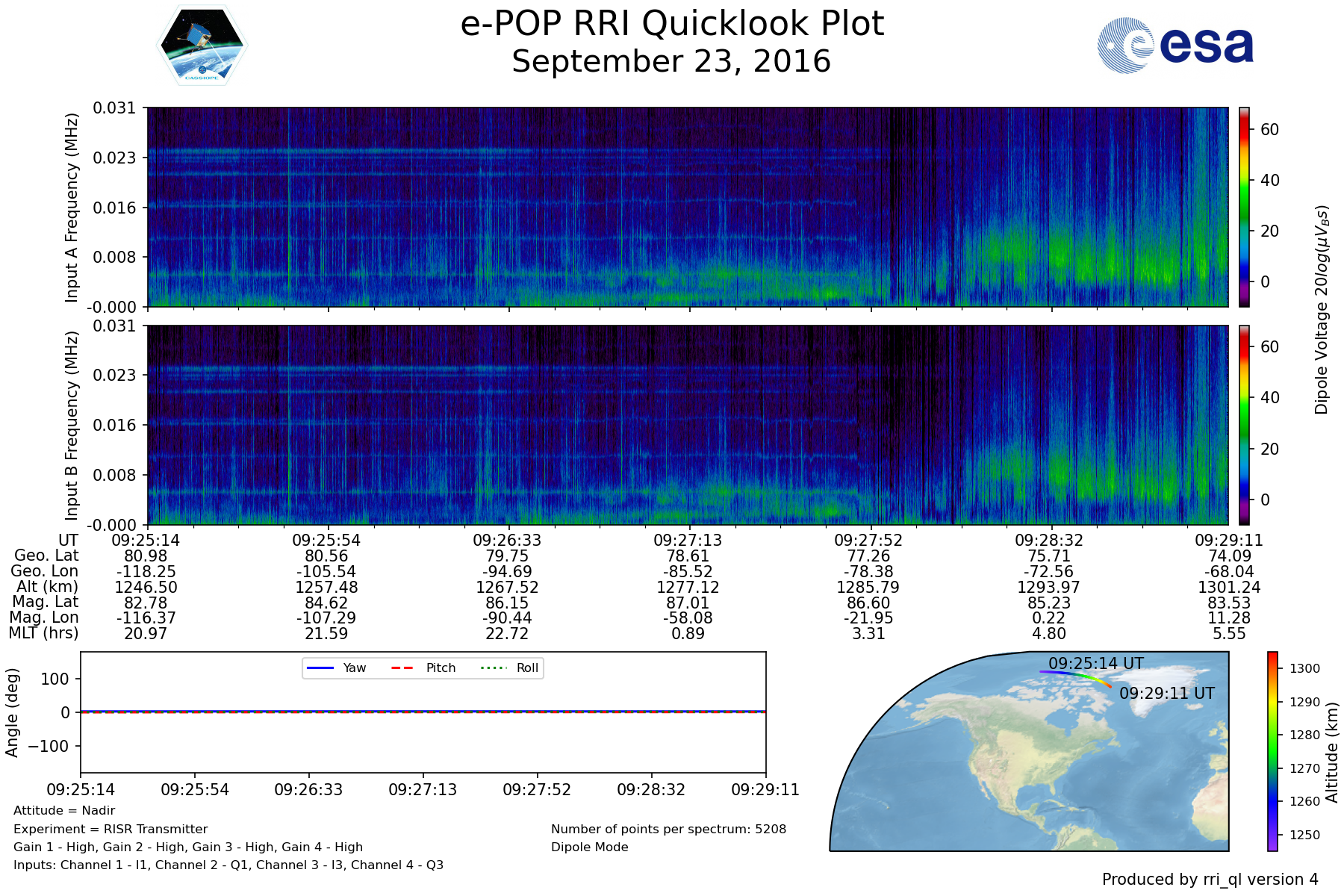1344x896 pixels.
Task: Click the "Produced by rri_ql version 4" footer
Action: click(x=1210, y=880)
